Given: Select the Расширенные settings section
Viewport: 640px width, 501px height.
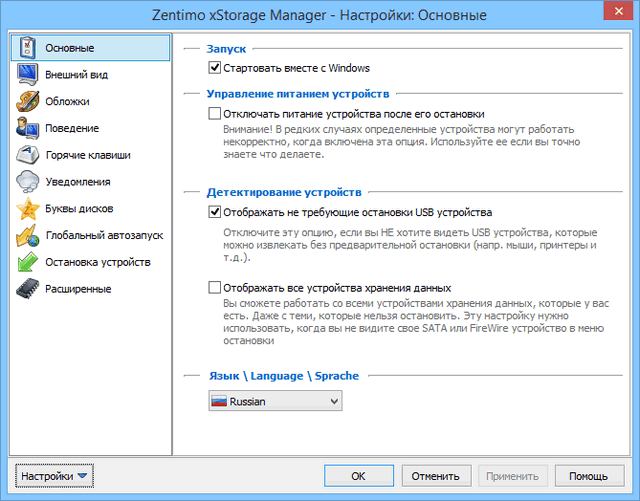Looking at the screenshot, I should [x=78, y=289].
